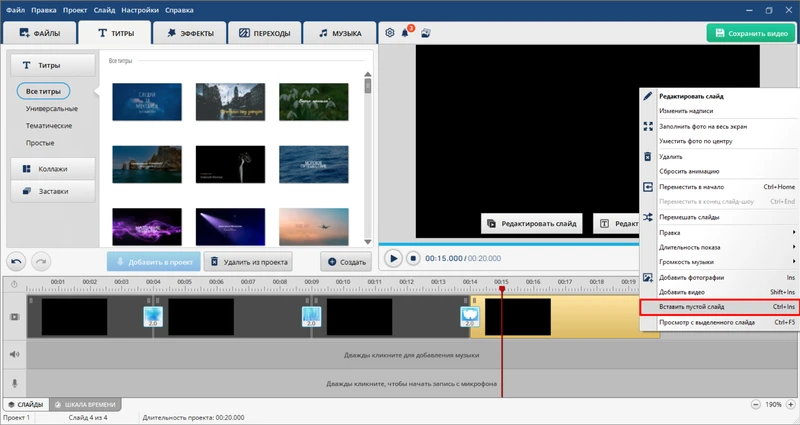Open the first transition between slides

153,316
